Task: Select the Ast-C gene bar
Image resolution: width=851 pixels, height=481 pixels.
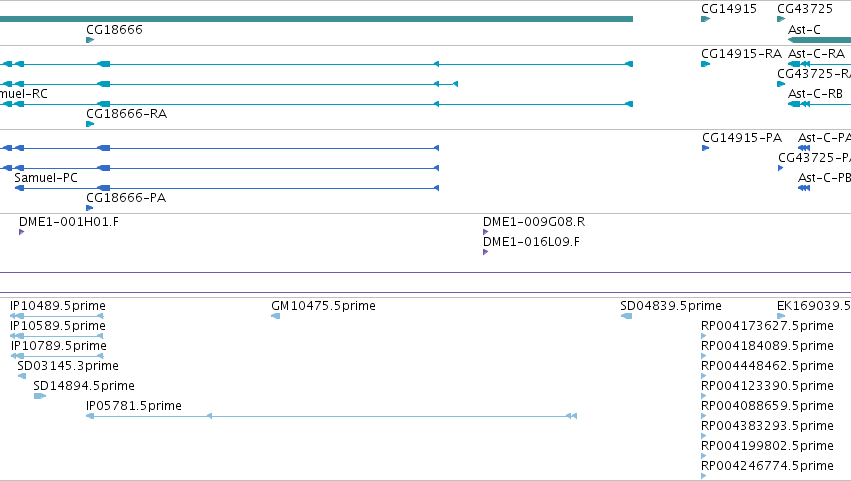Action: point(820,40)
